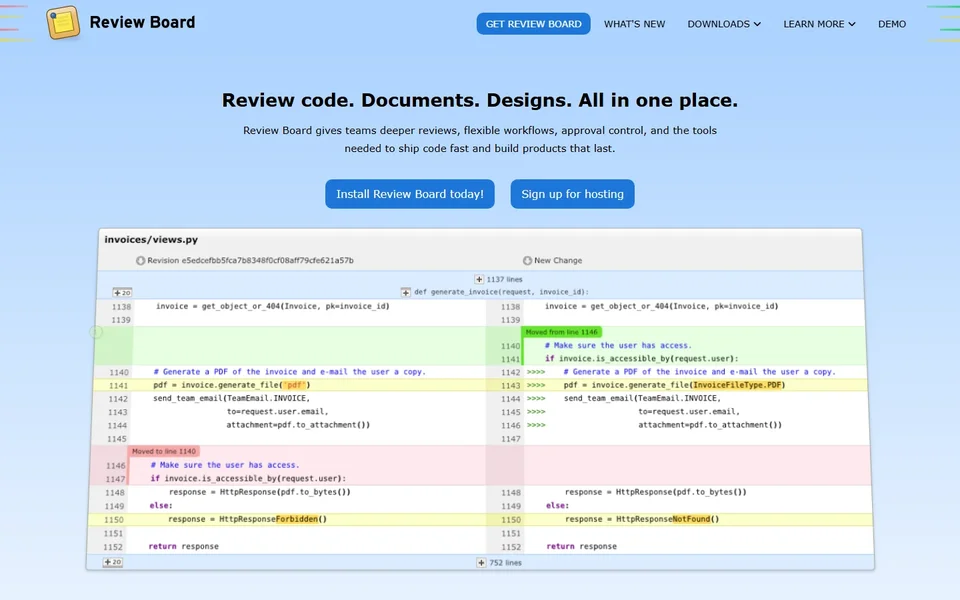Open the DEMO menu item

891,24
